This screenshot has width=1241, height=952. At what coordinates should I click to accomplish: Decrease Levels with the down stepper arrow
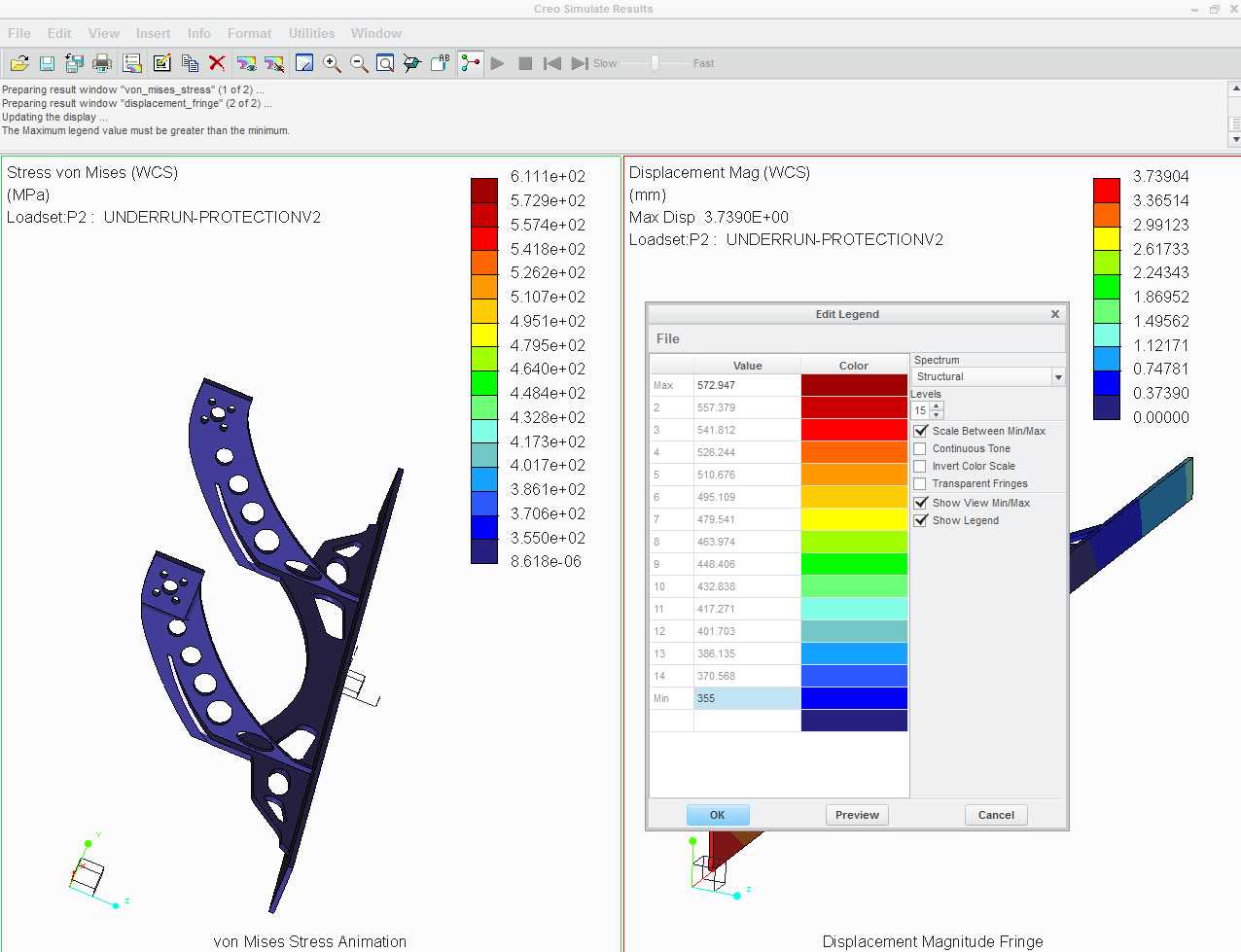click(x=937, y=415)
